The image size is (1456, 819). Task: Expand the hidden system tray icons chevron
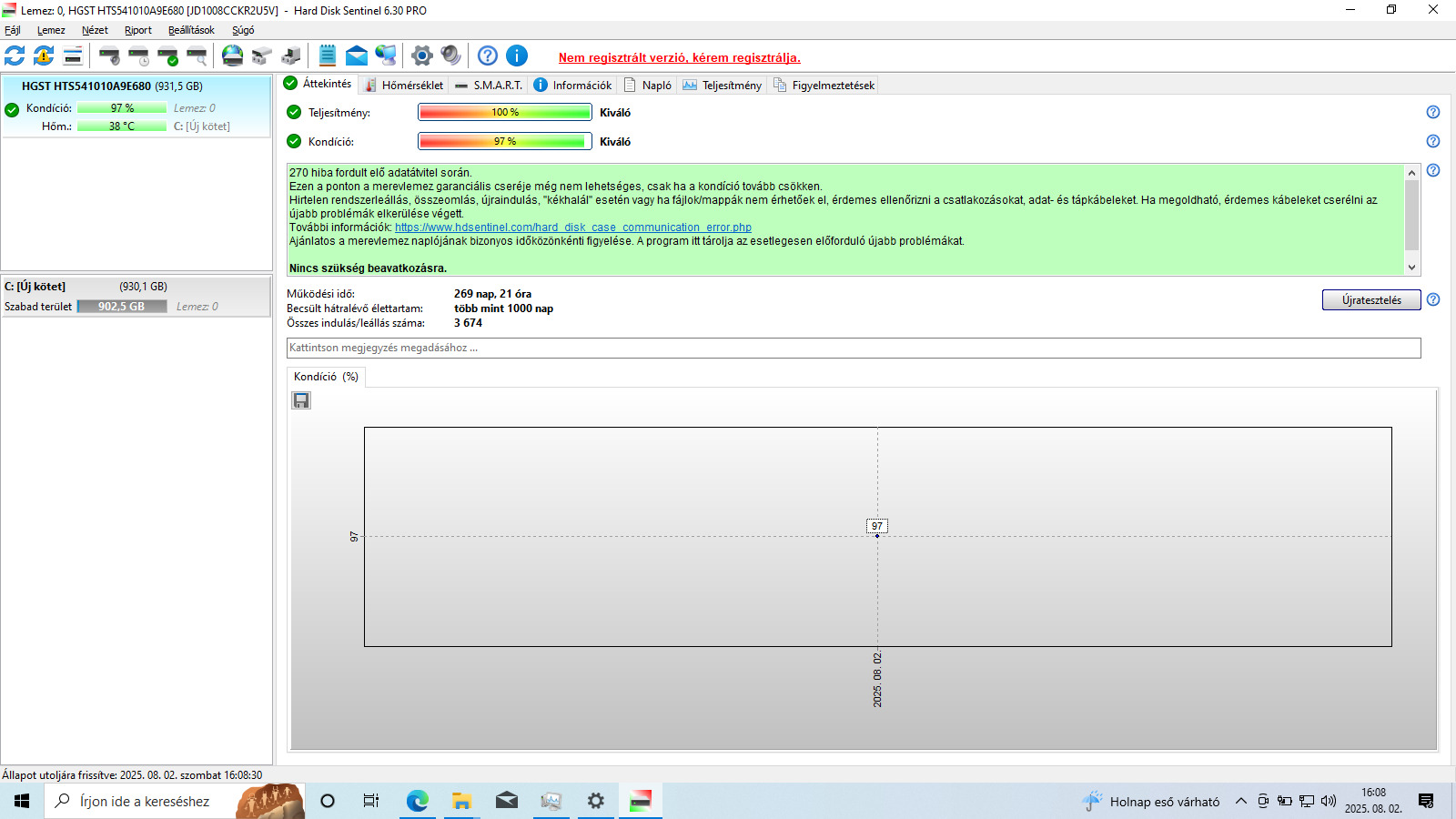click(x=1241, y=802)
